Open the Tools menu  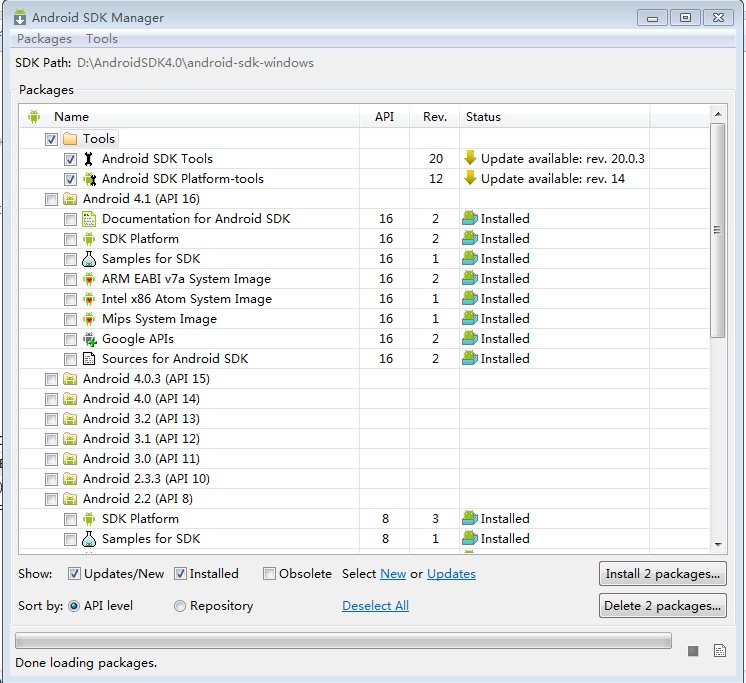(x=102, y=39)
